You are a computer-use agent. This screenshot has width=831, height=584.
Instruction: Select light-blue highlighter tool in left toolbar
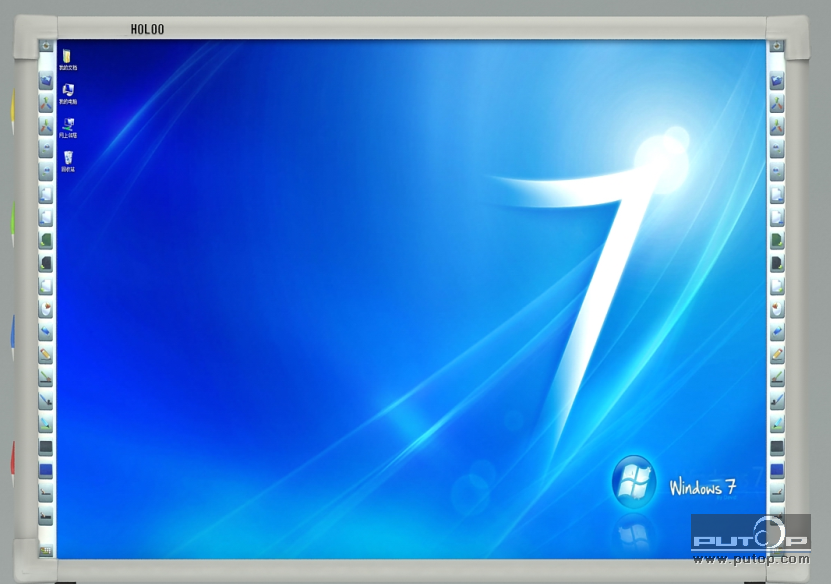(46, 423)
